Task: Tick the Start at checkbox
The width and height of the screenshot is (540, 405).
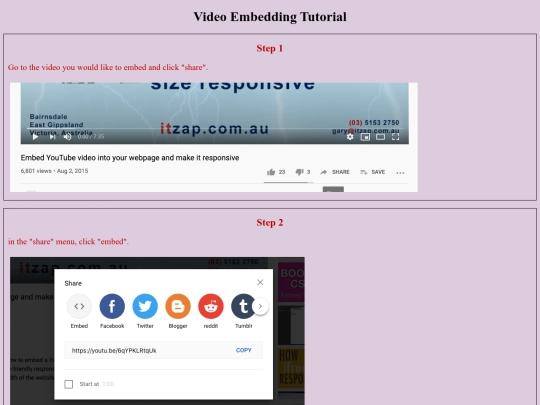Action: tap(69, 384)
